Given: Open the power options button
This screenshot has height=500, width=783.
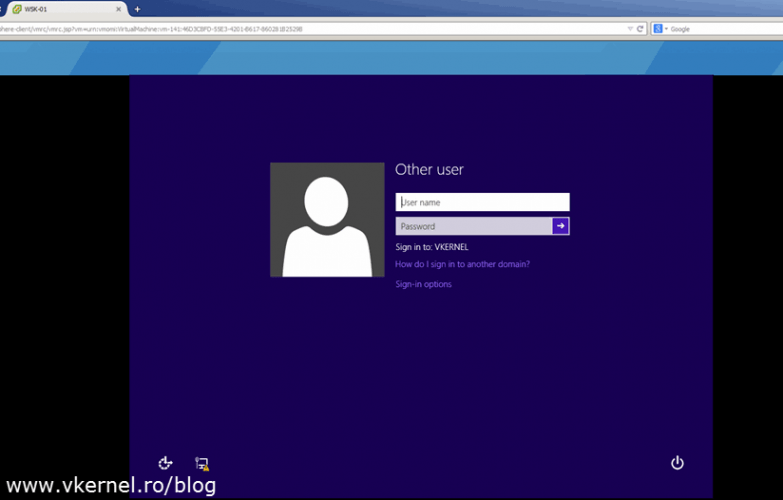Looking at the screenshot, I should click(x=677, y=463).
